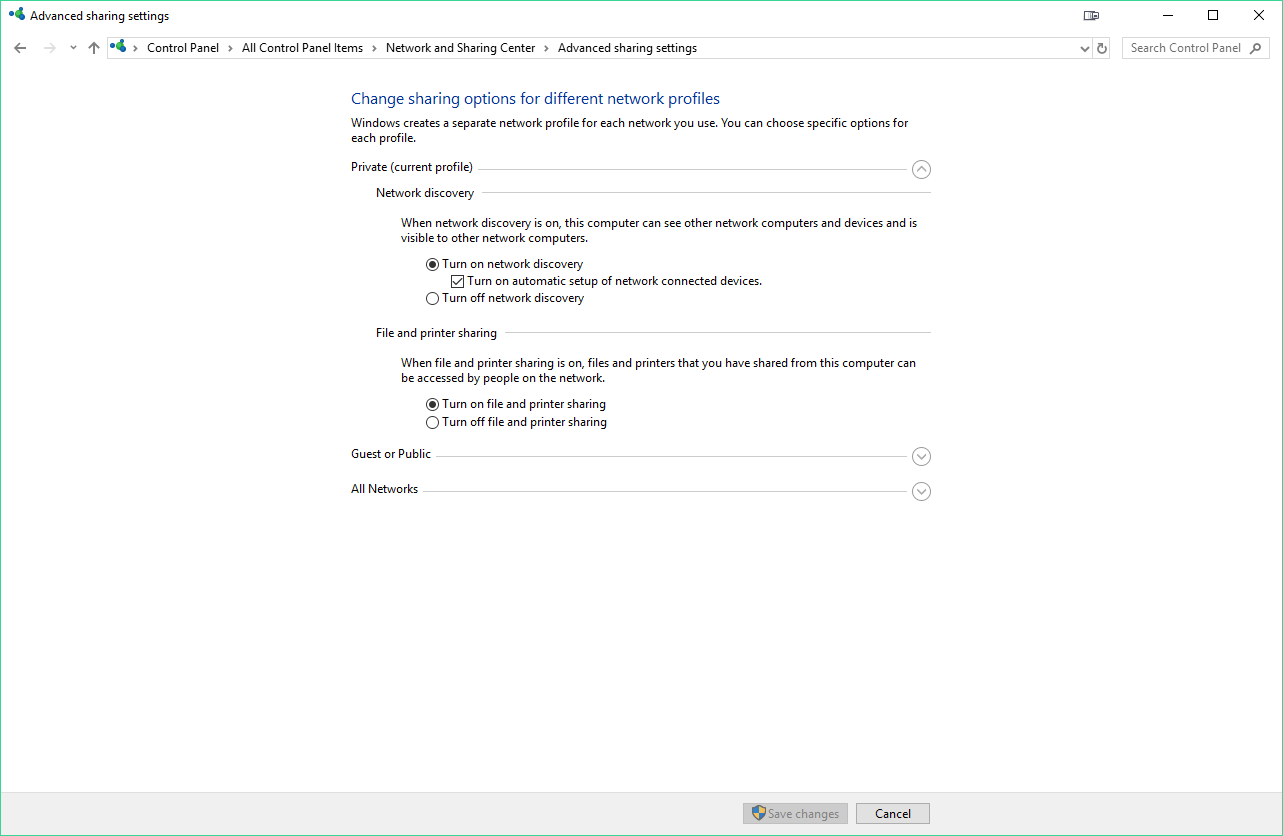Click the Save changes button
Image resolution: width=1283 pixels, height=836 pixels.
[x=796, y=814]
